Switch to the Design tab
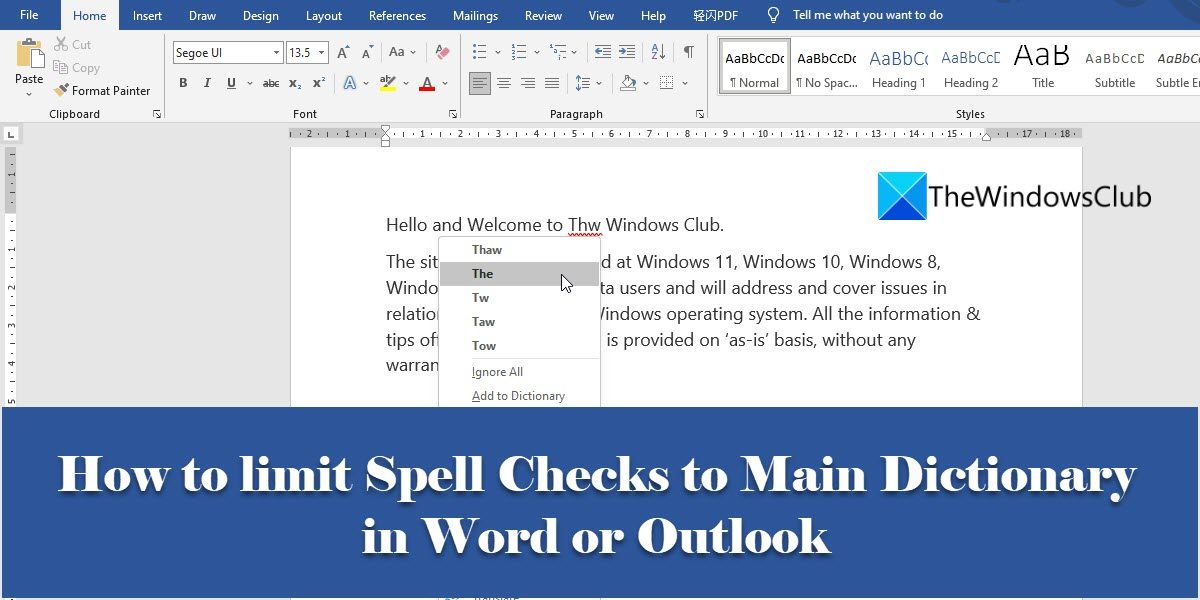 click(x=261, y=15)
